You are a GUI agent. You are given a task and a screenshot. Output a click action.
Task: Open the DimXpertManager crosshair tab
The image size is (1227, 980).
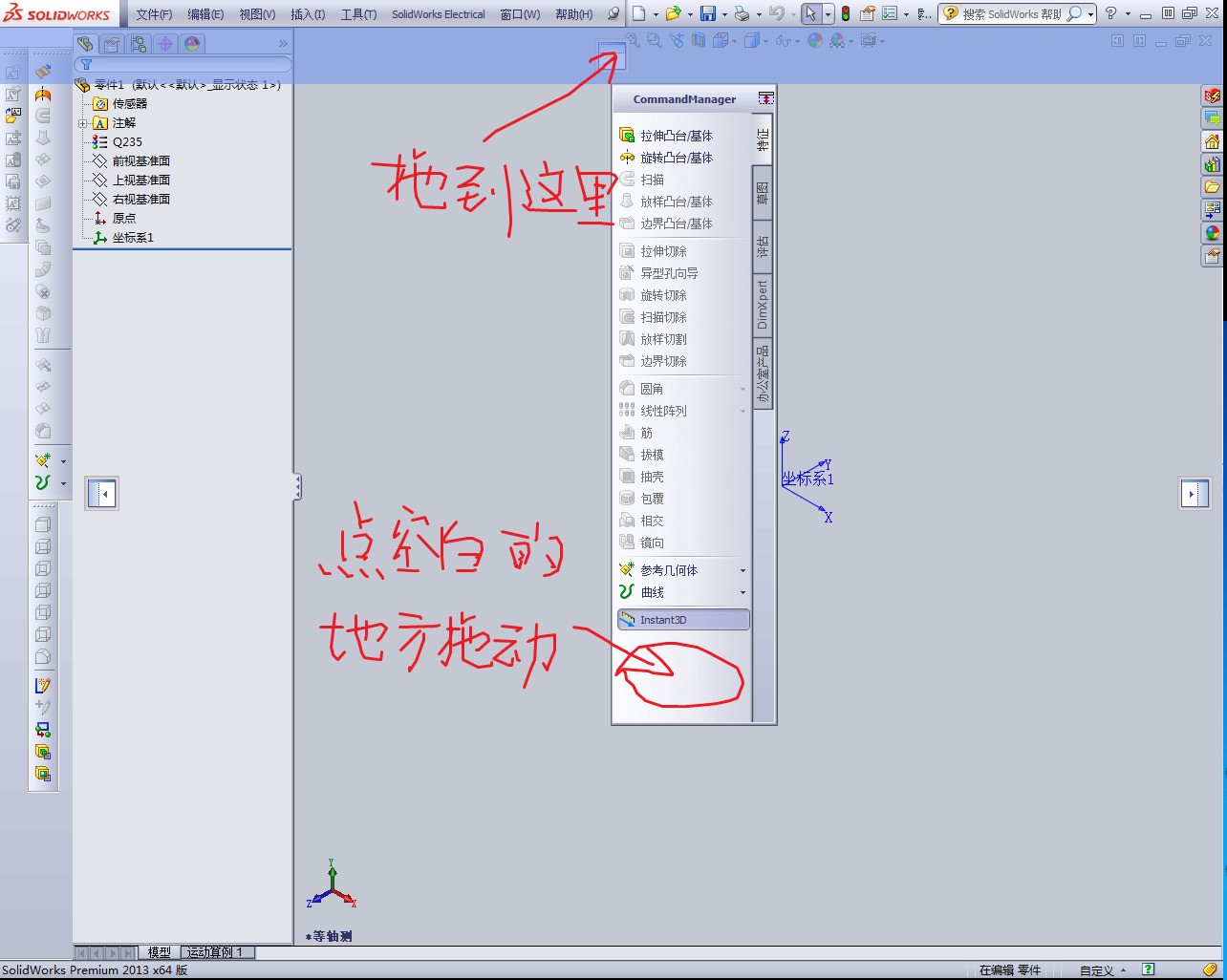pyautogui.click(x=165, y=44)
